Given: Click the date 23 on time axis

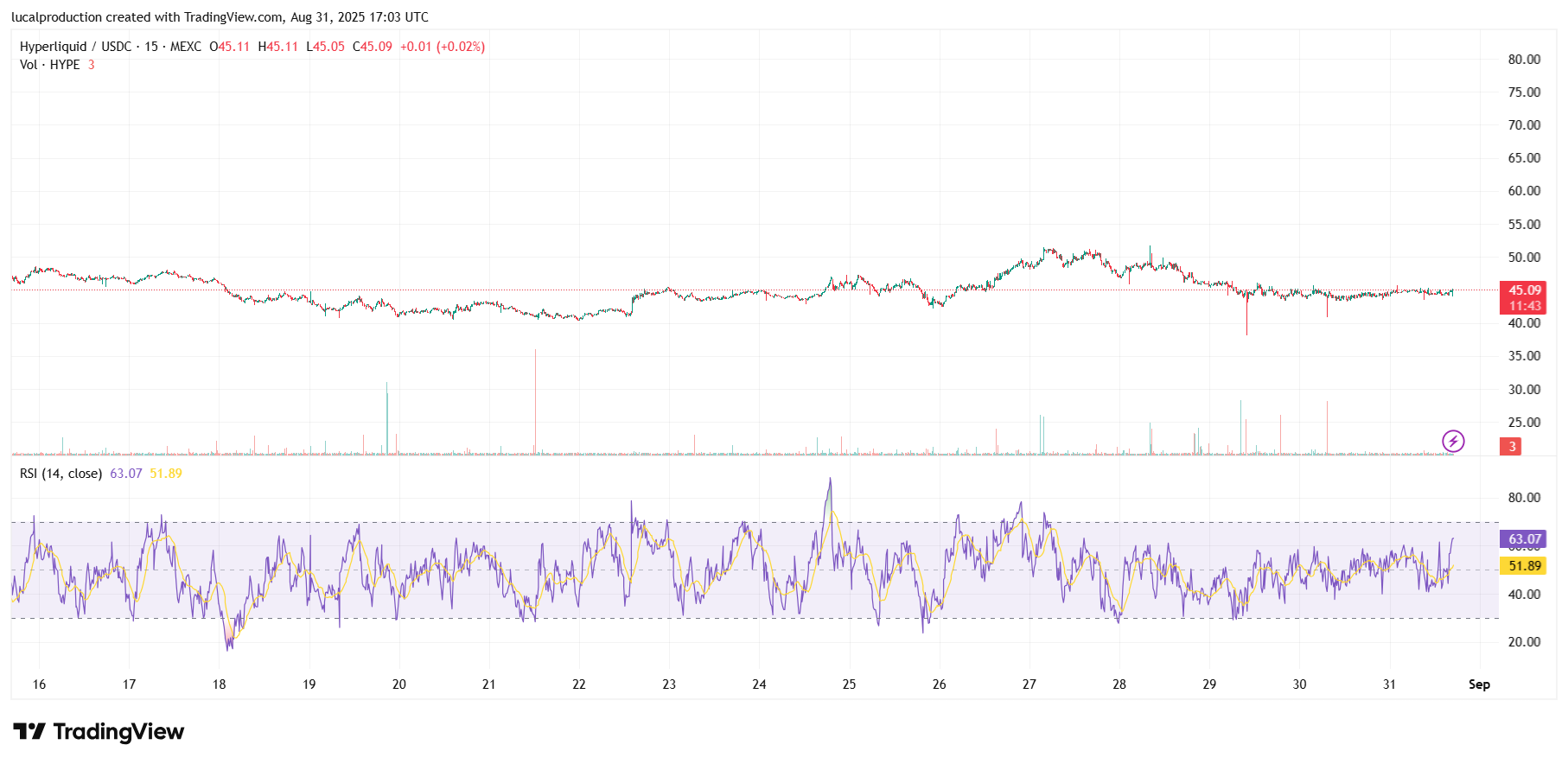Looking at the screenshot, I should [669, 684].
